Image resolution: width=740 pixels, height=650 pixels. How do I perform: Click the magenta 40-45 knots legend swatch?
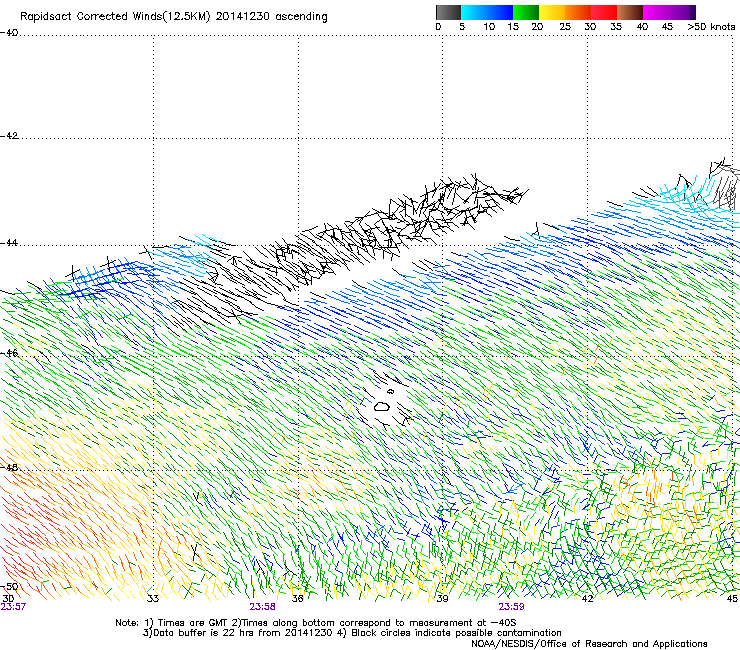coord(656,12)
